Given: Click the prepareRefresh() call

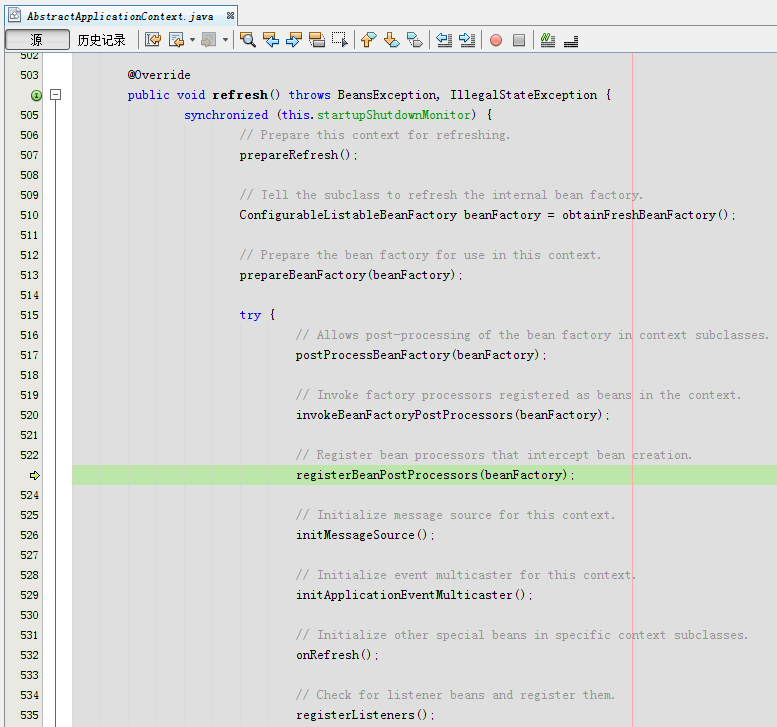Looking at the screenshot, I should 298,155.
